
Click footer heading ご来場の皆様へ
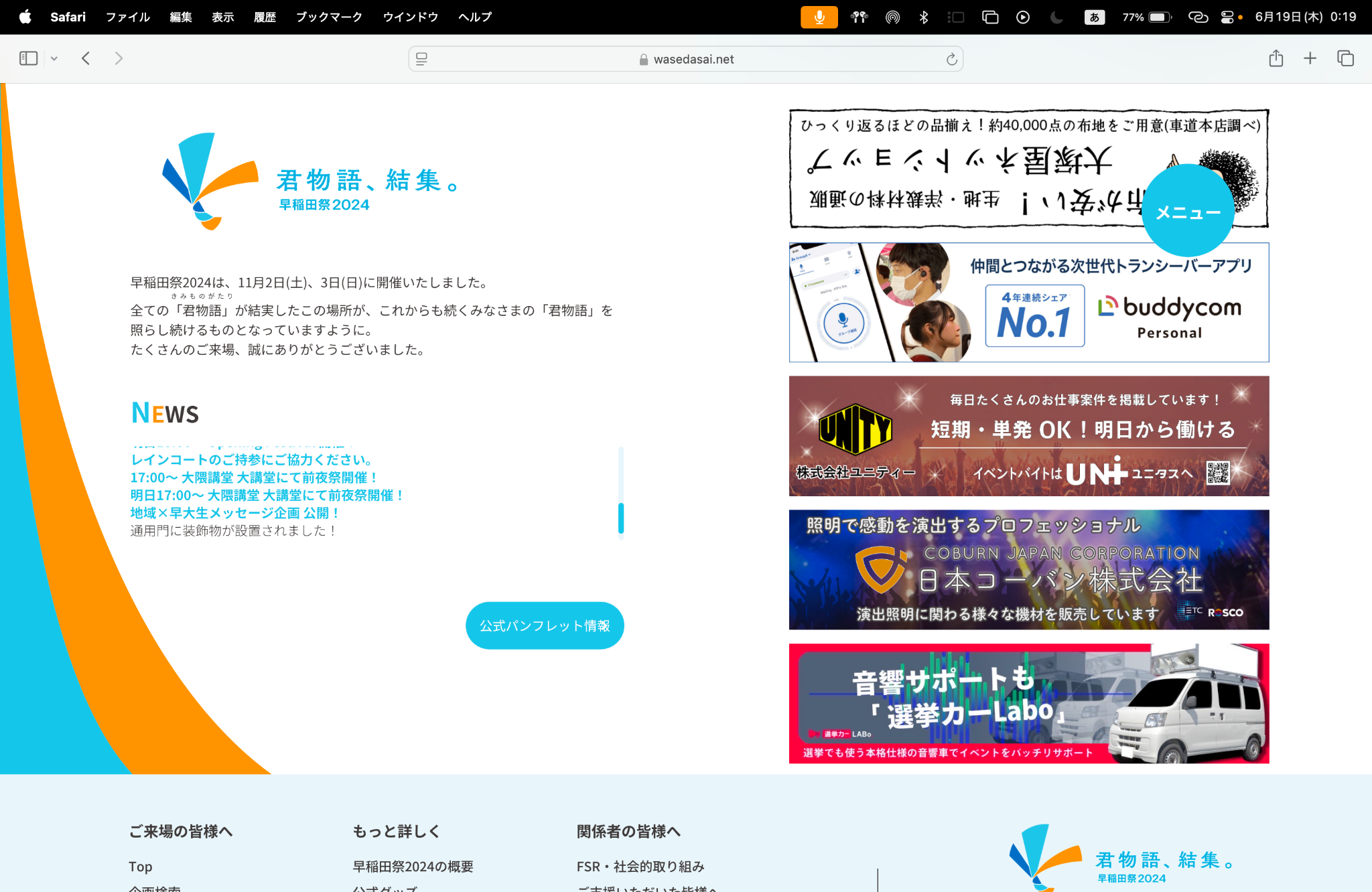tap(181, 831)
